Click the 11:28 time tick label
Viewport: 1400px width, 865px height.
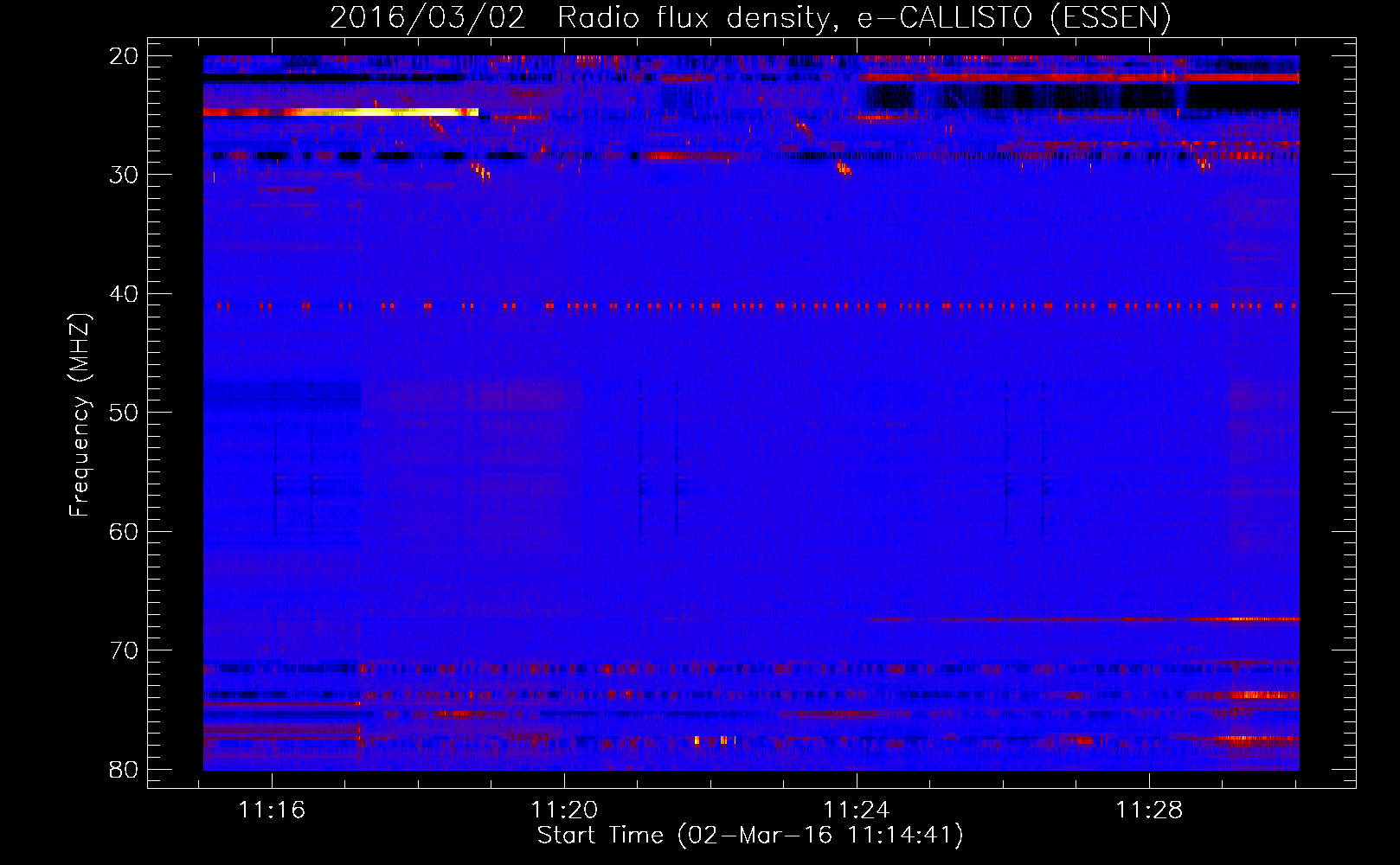click(x=1149, y=810)
